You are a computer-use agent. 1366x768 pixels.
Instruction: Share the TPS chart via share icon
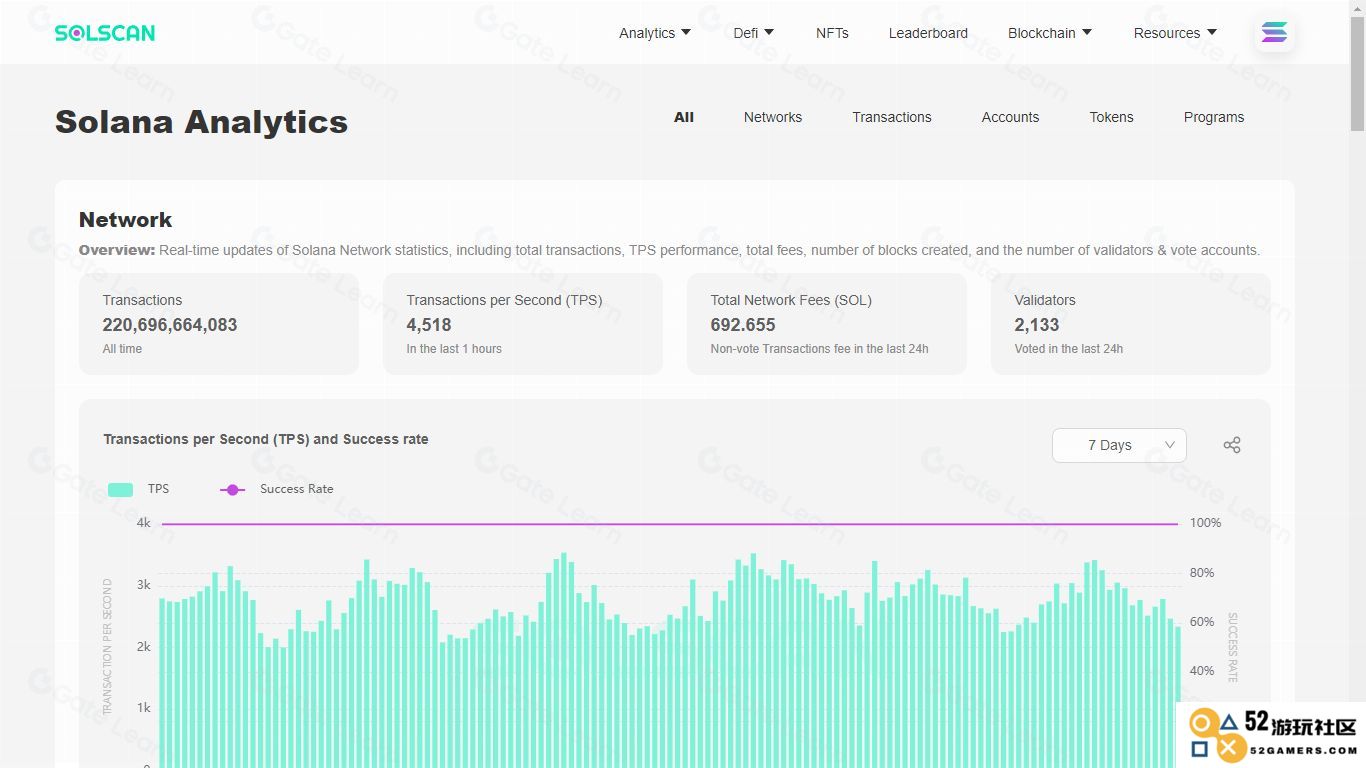pos(1232,445)
